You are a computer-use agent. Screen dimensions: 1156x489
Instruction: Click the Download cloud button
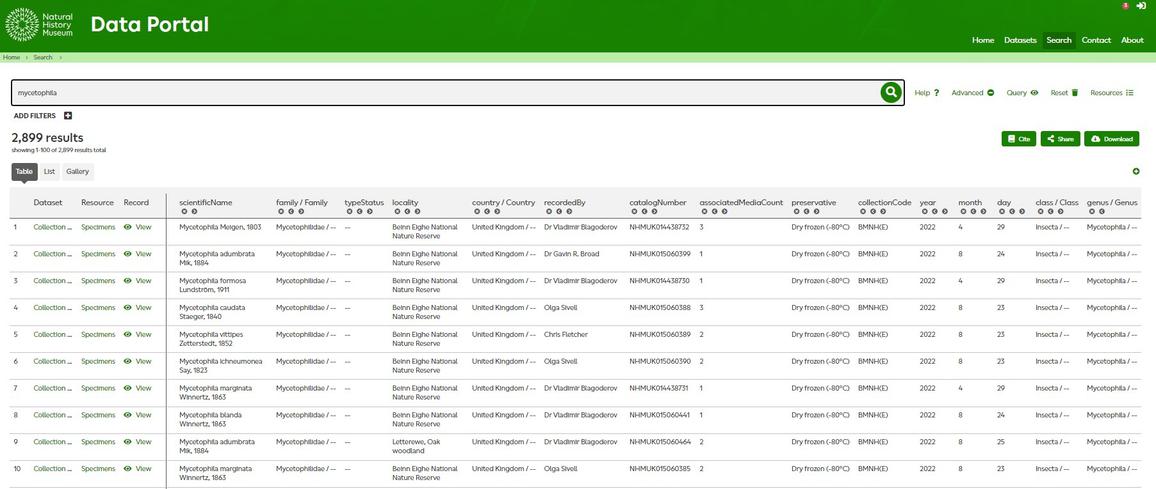[1111, 139]
